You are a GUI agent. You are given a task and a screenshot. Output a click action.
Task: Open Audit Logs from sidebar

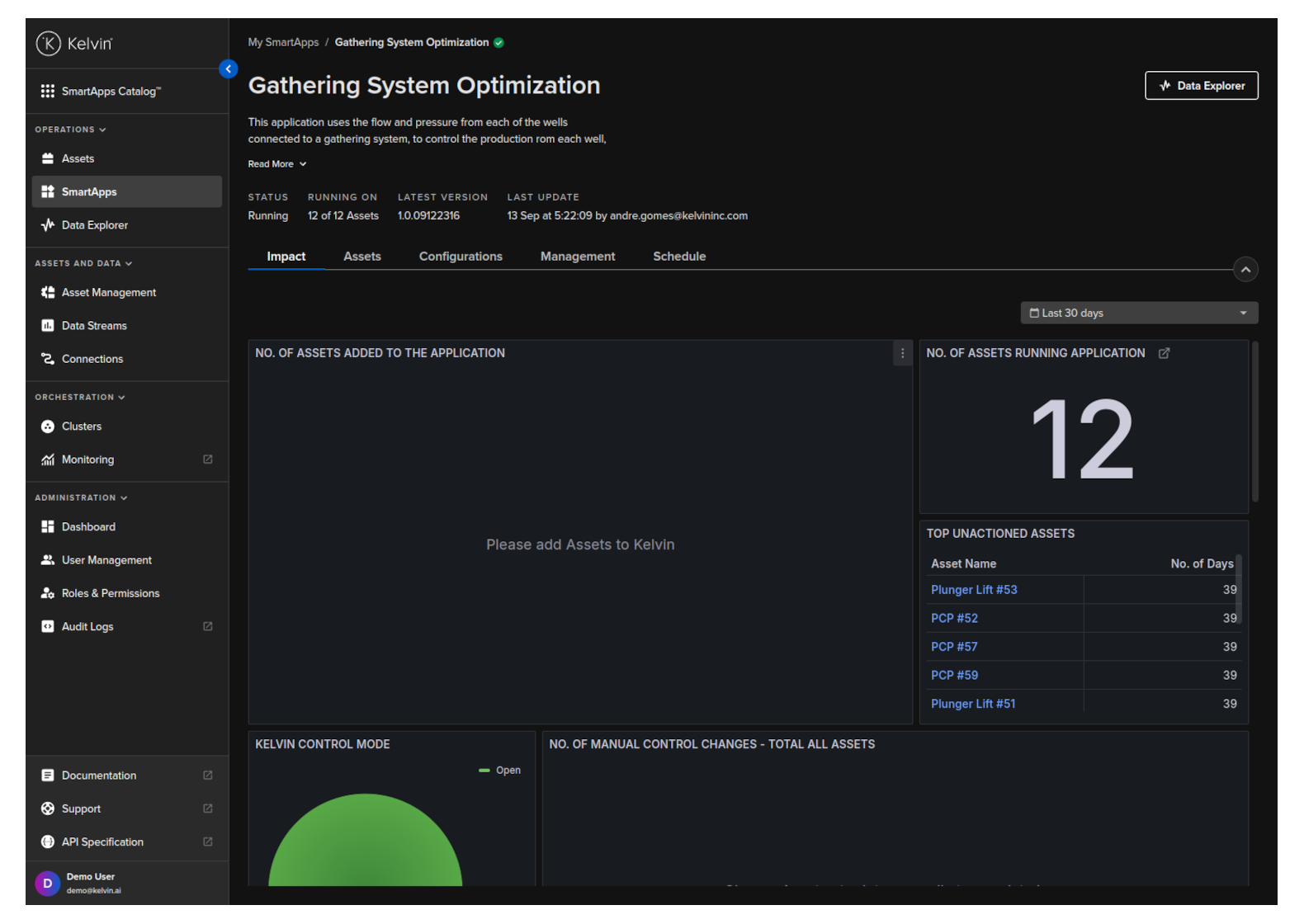coord(87,627)
